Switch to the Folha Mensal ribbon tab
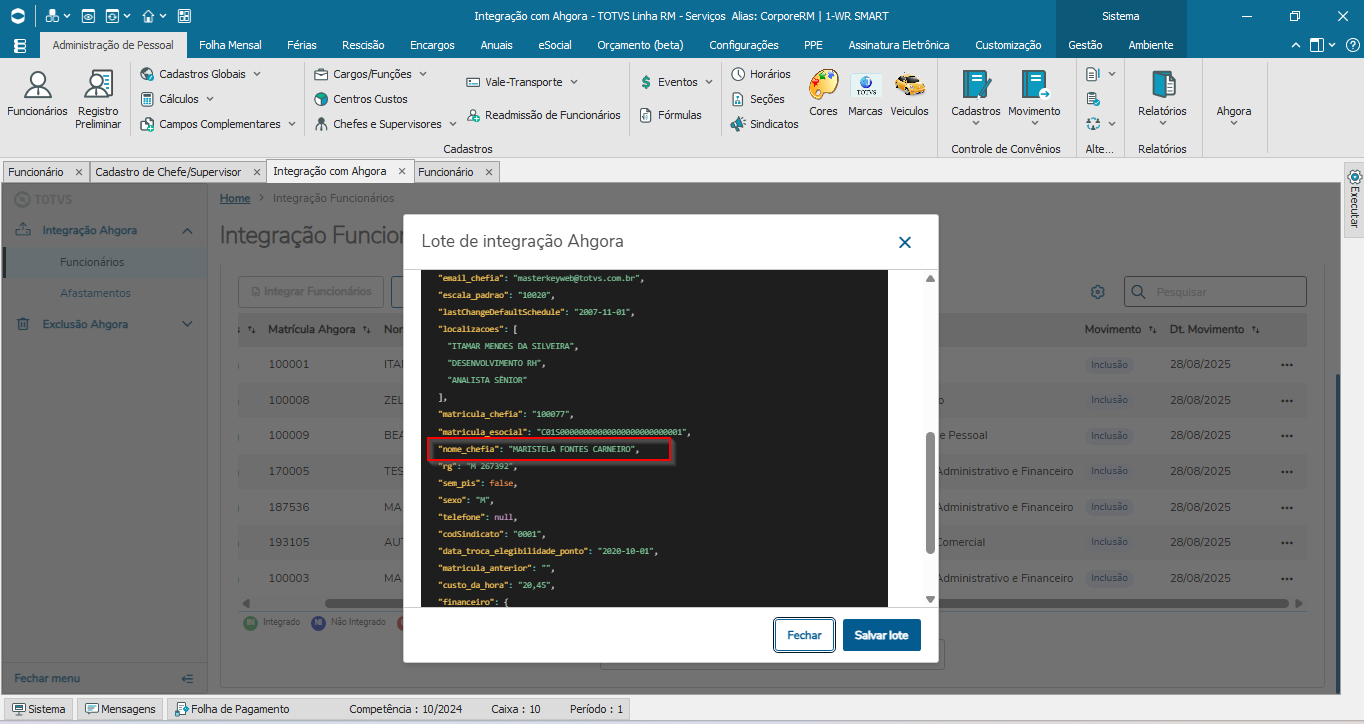Image resolution: width=1364 pixels, height=724 pixels. (x=230, y=45)
